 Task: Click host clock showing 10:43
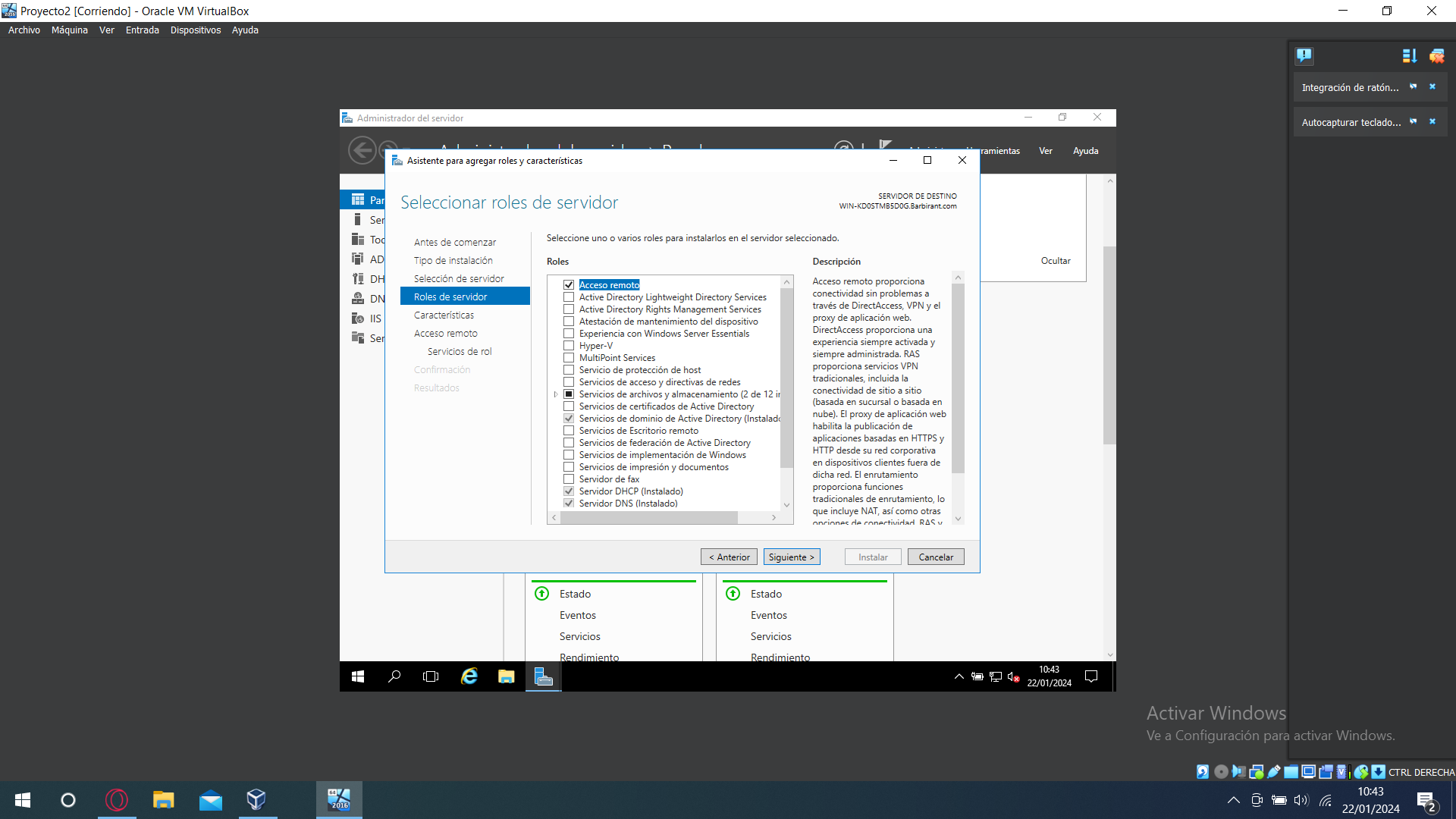(x=1370, y=792)
